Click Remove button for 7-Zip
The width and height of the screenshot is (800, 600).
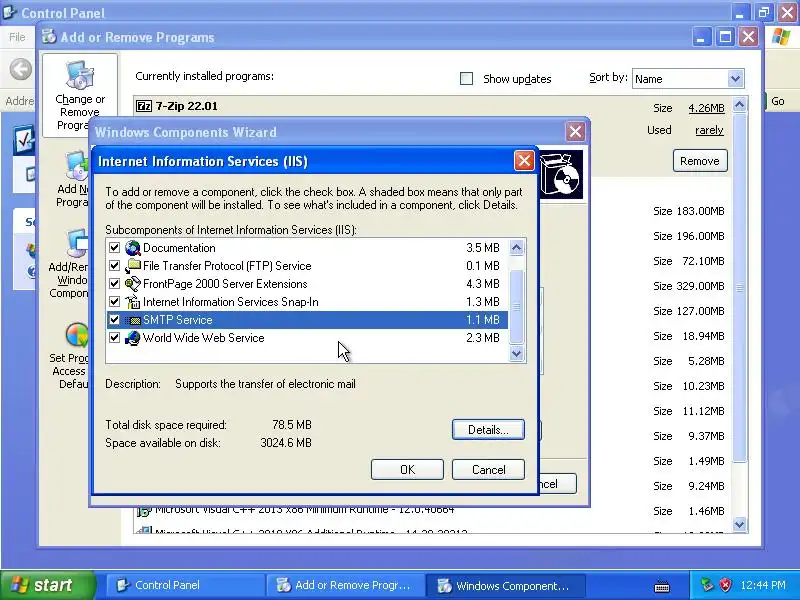(x=700, y=161)
